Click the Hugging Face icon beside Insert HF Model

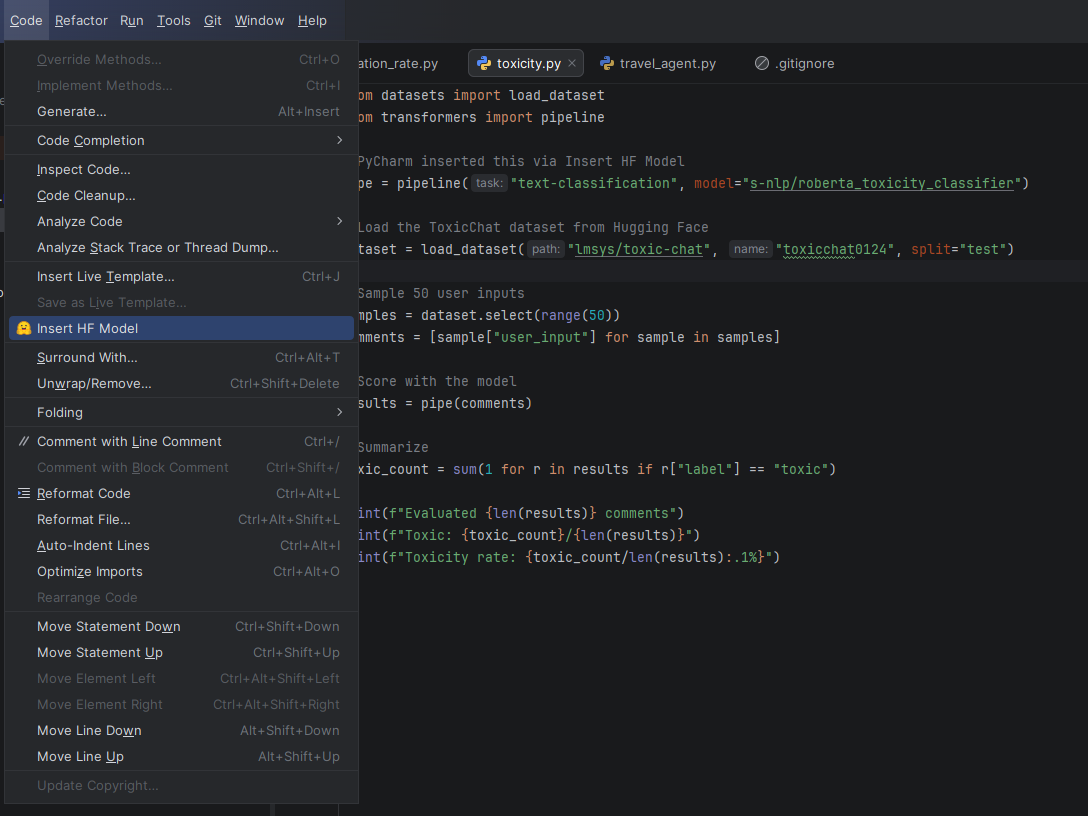pos(24,328)
